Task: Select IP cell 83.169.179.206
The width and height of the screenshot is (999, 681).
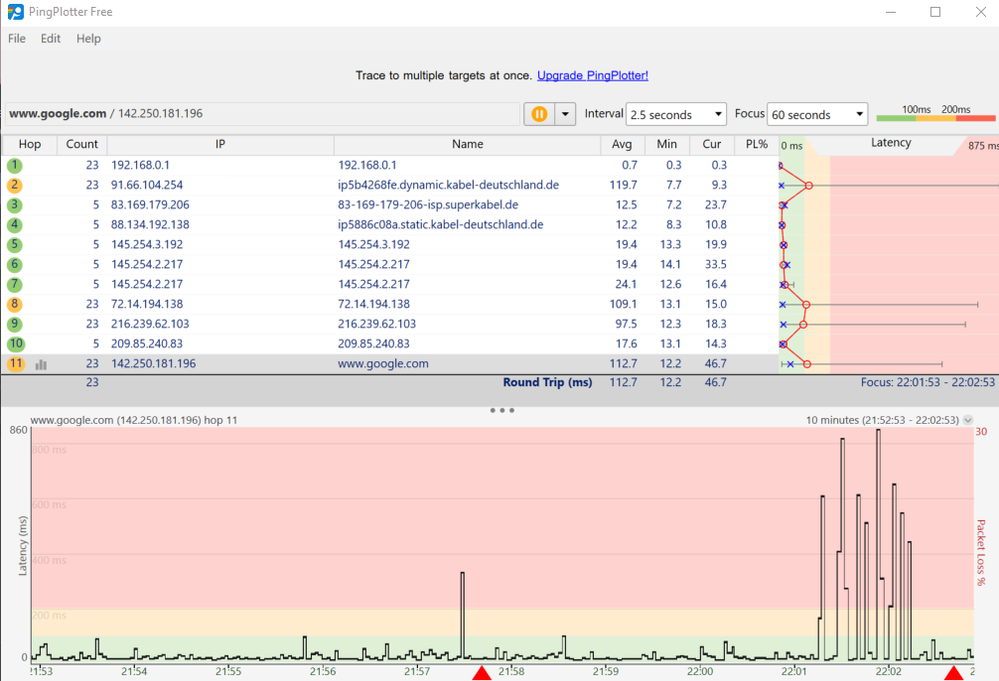Action: [150, 204]
